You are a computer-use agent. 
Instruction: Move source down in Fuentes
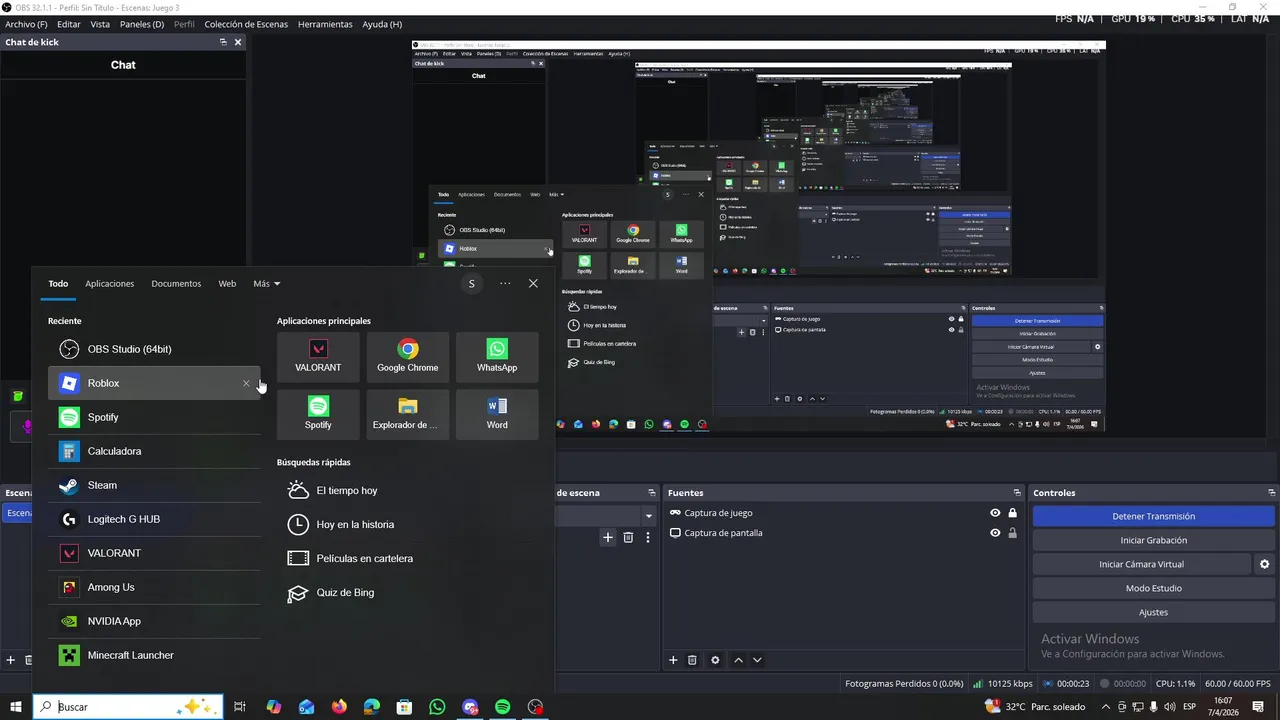(757, 660)
